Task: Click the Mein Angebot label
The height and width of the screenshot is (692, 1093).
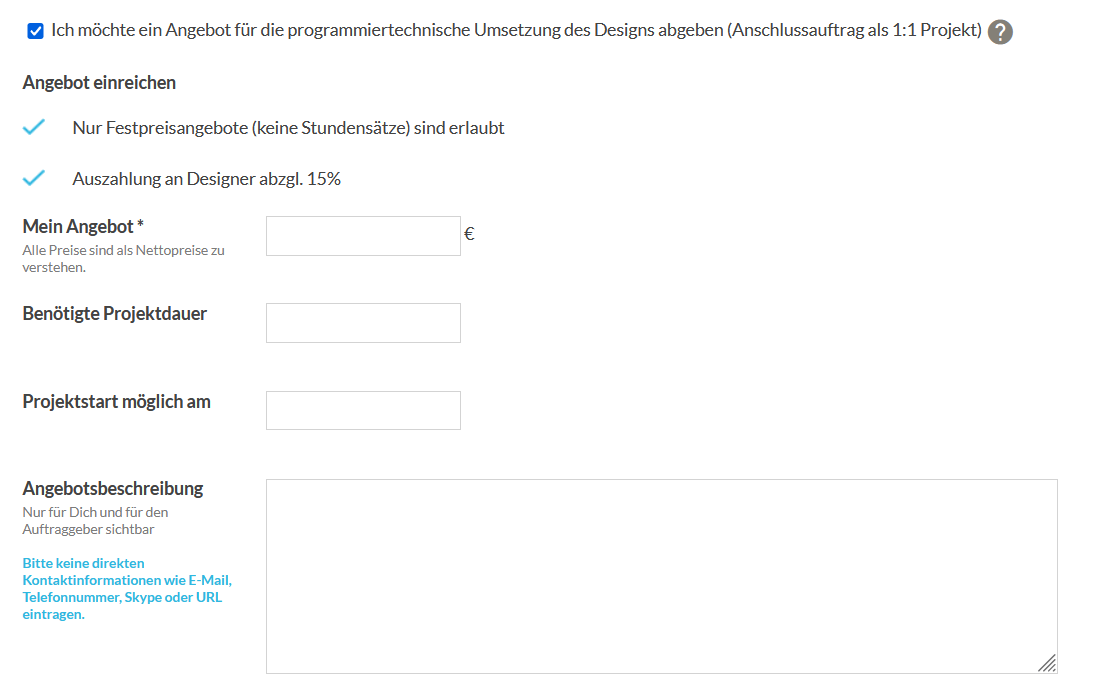Action: [83, 226]
